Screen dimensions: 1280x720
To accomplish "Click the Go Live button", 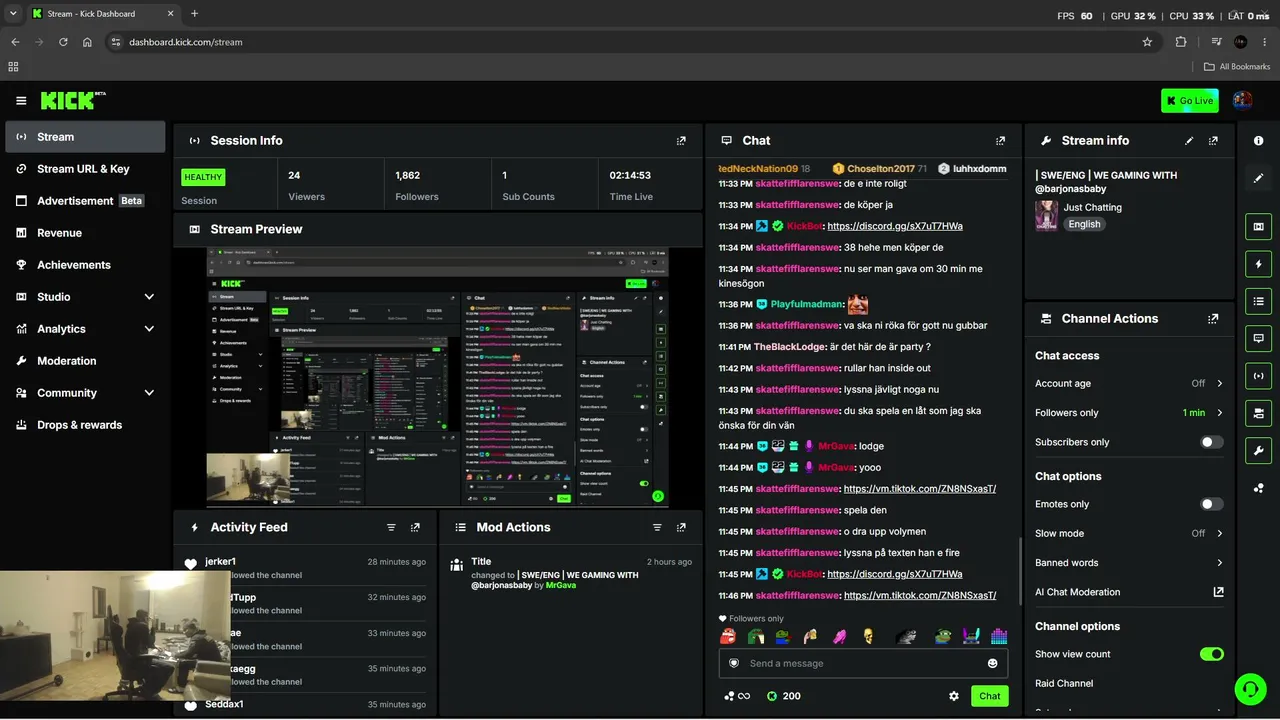I will point(1189,100).
